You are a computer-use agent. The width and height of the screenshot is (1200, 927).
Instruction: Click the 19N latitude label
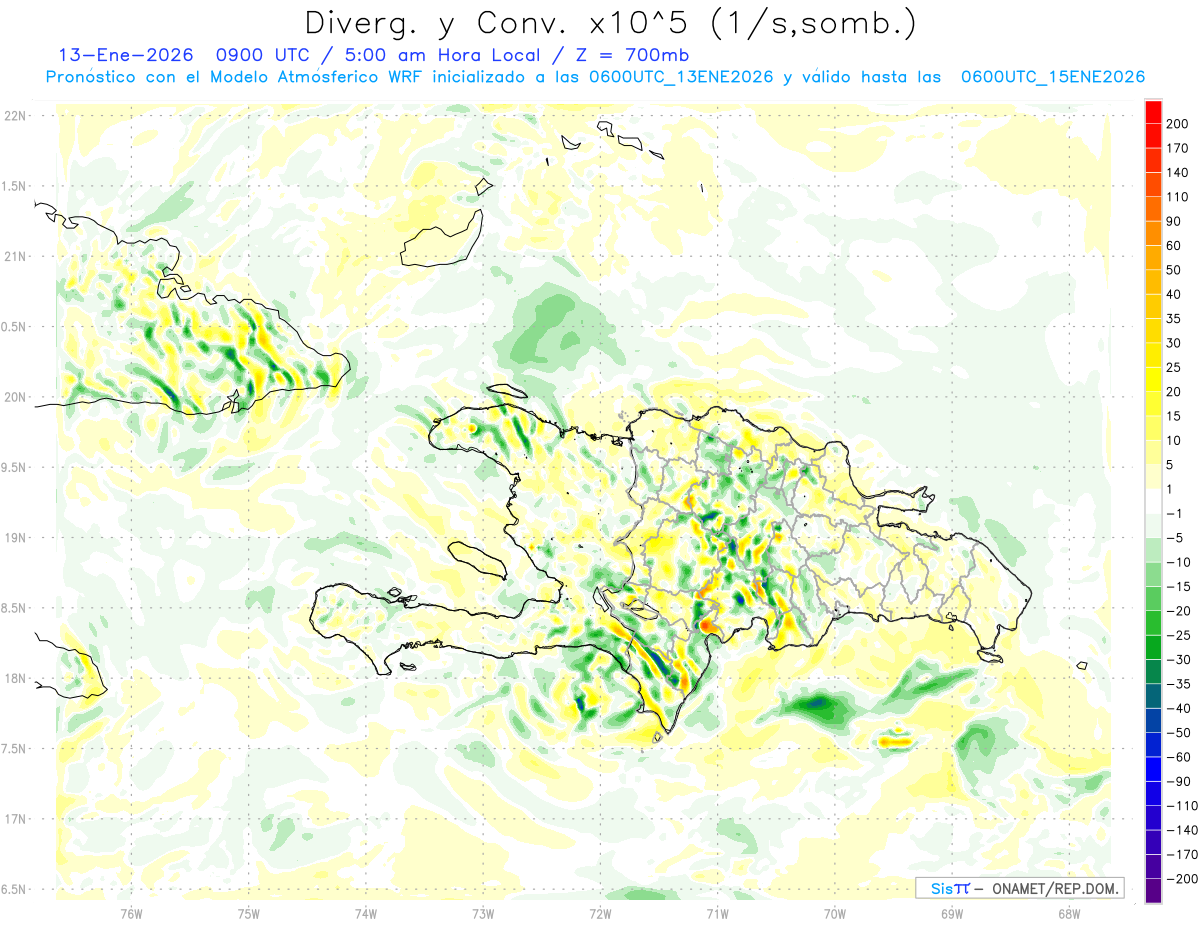tap(16, 538)
